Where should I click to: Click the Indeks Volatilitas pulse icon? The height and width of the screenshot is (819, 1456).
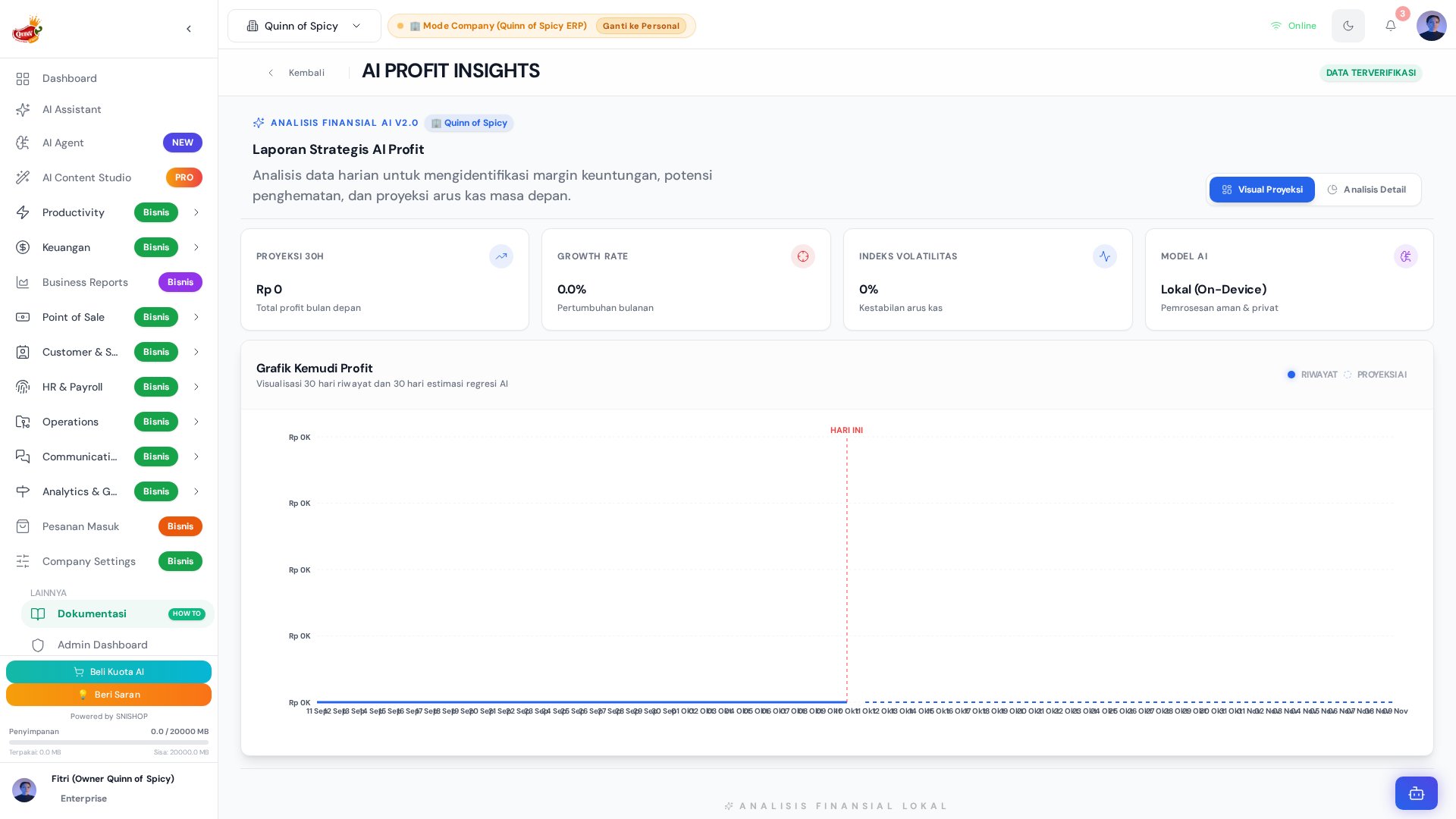(1104, 256)
